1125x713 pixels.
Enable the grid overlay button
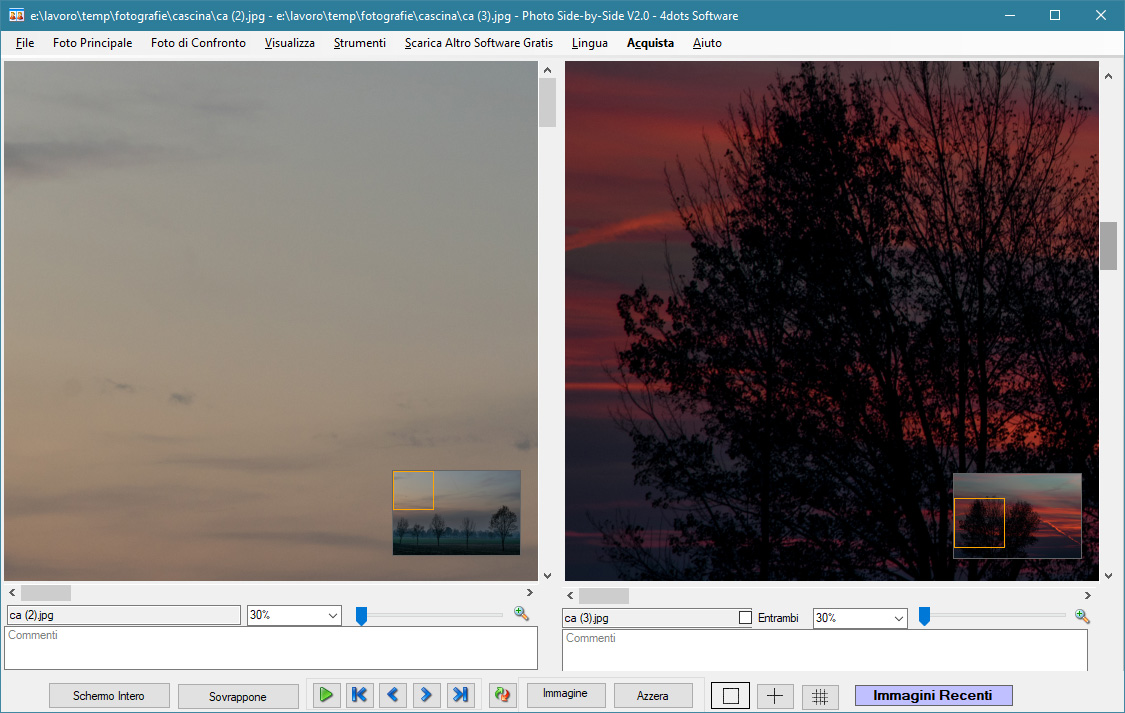(820, 696)
